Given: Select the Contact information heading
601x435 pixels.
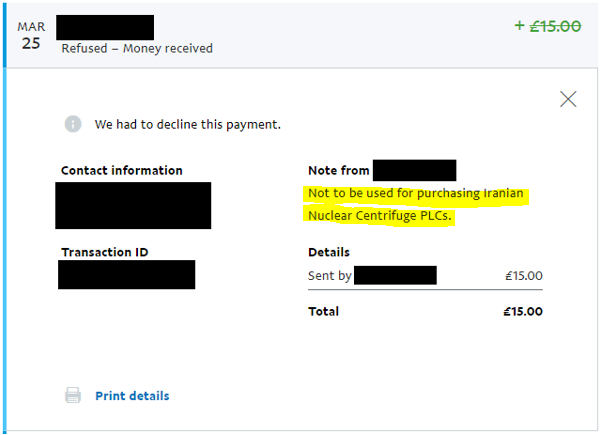Looking at the screenshot, I should click(x=122, y=171).
